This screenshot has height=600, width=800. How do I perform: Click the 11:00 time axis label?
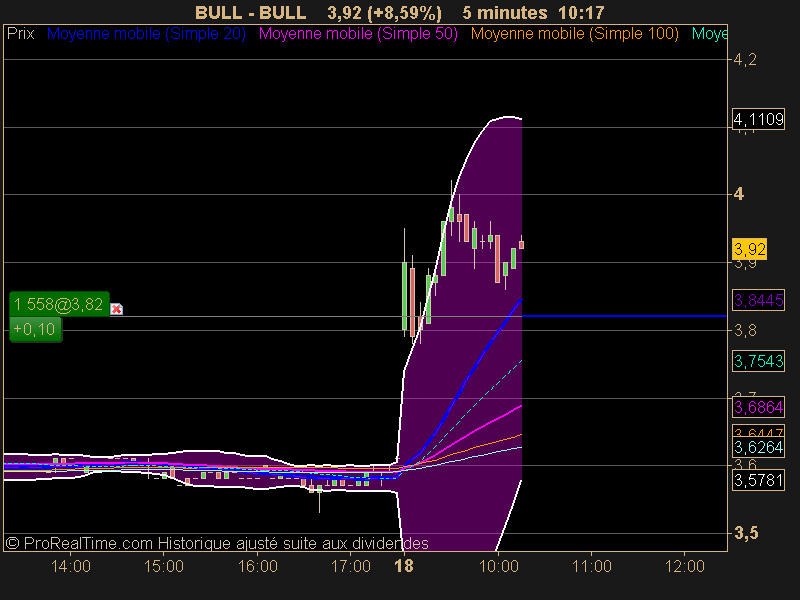pos(592,566)
